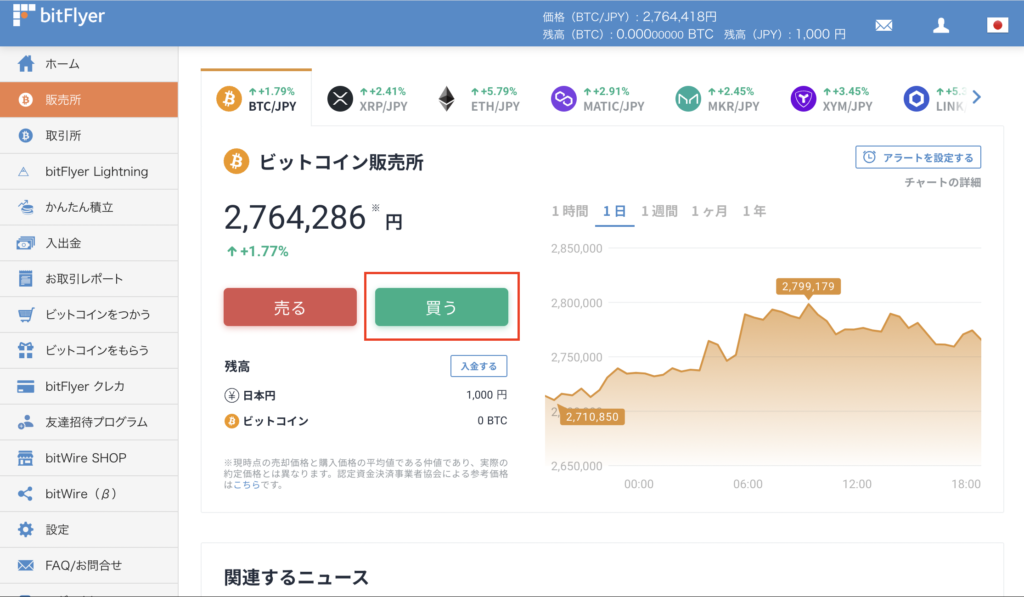Viewport: 1024px width, 597px height.
Task: Open the 取引所 sidebar menu
Action: click(60, 135)
